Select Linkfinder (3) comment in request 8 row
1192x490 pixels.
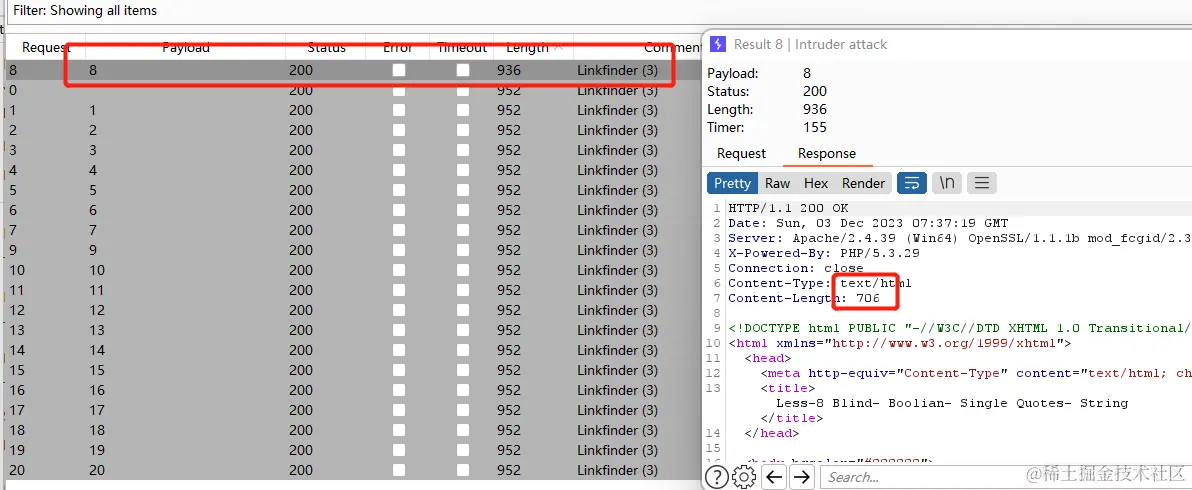coord(617,71)
